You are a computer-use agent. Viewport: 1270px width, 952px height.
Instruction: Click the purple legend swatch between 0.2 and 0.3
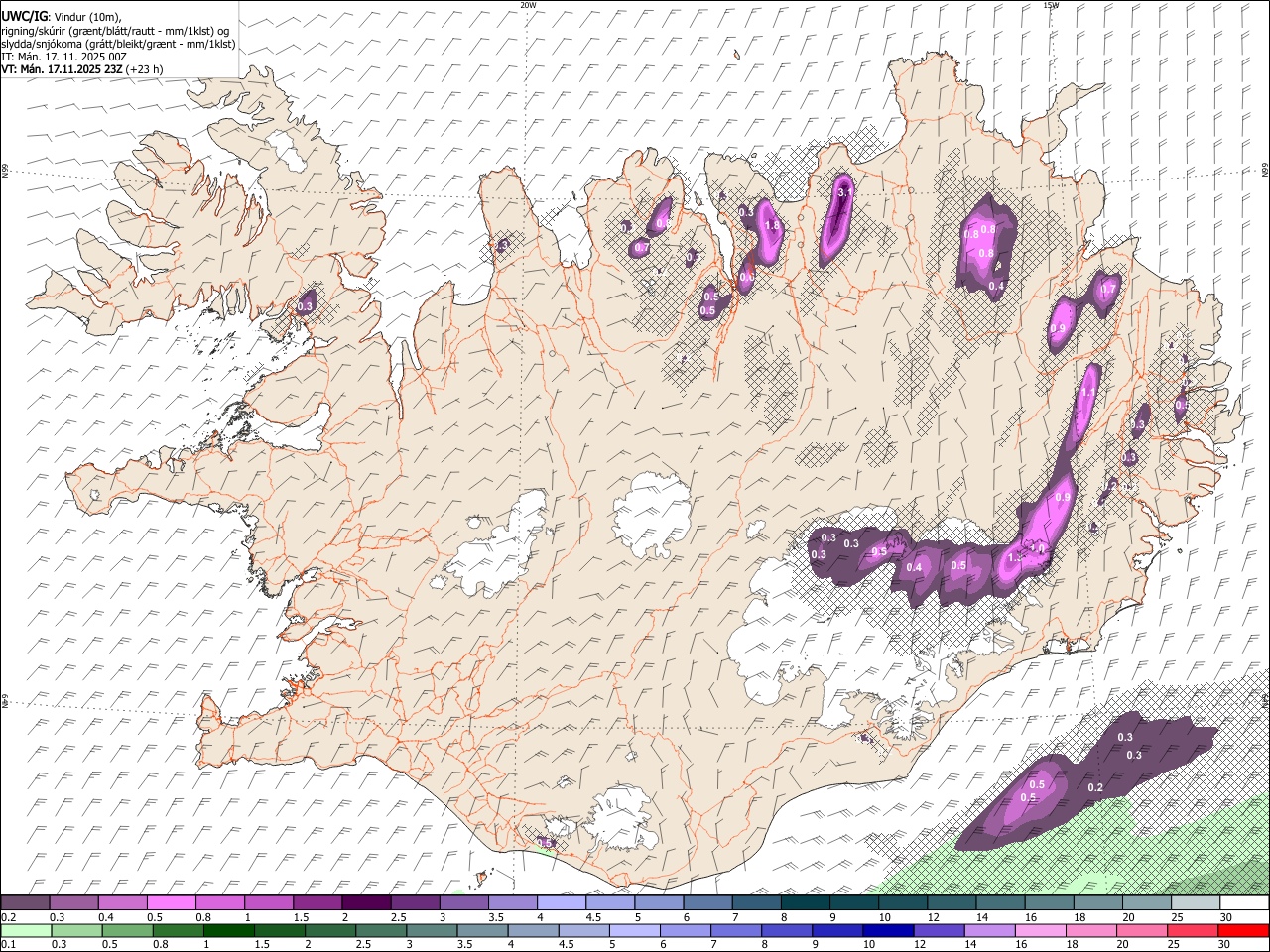26,903
